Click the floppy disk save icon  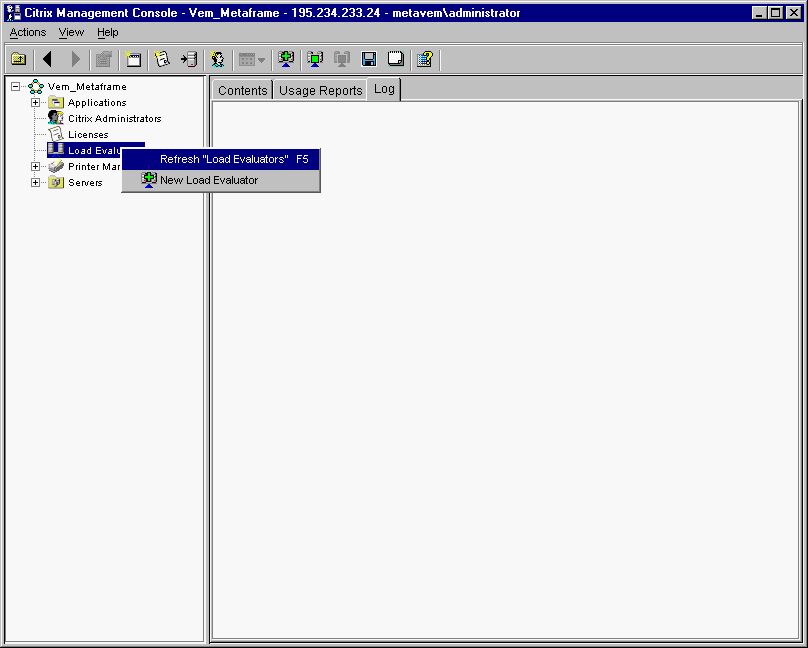click(x=369, y=59)
